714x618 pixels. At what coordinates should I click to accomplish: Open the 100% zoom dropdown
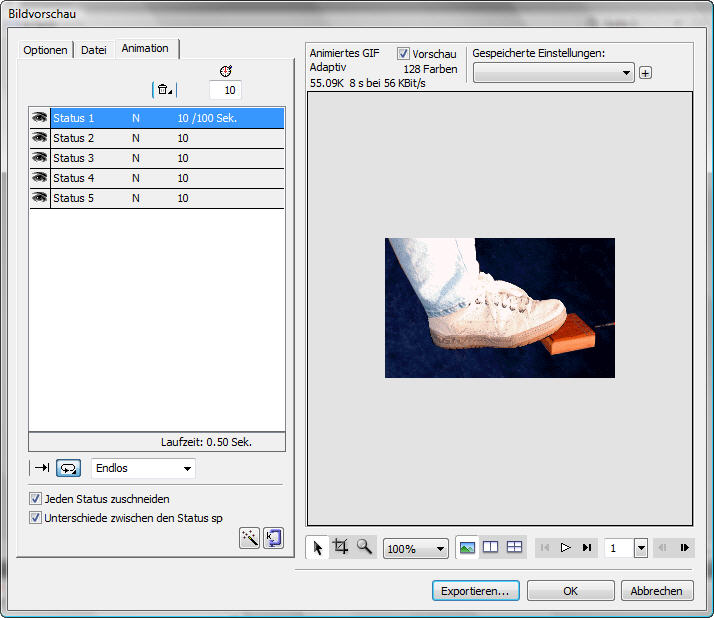pyautogui.click(x=416, y=548)
